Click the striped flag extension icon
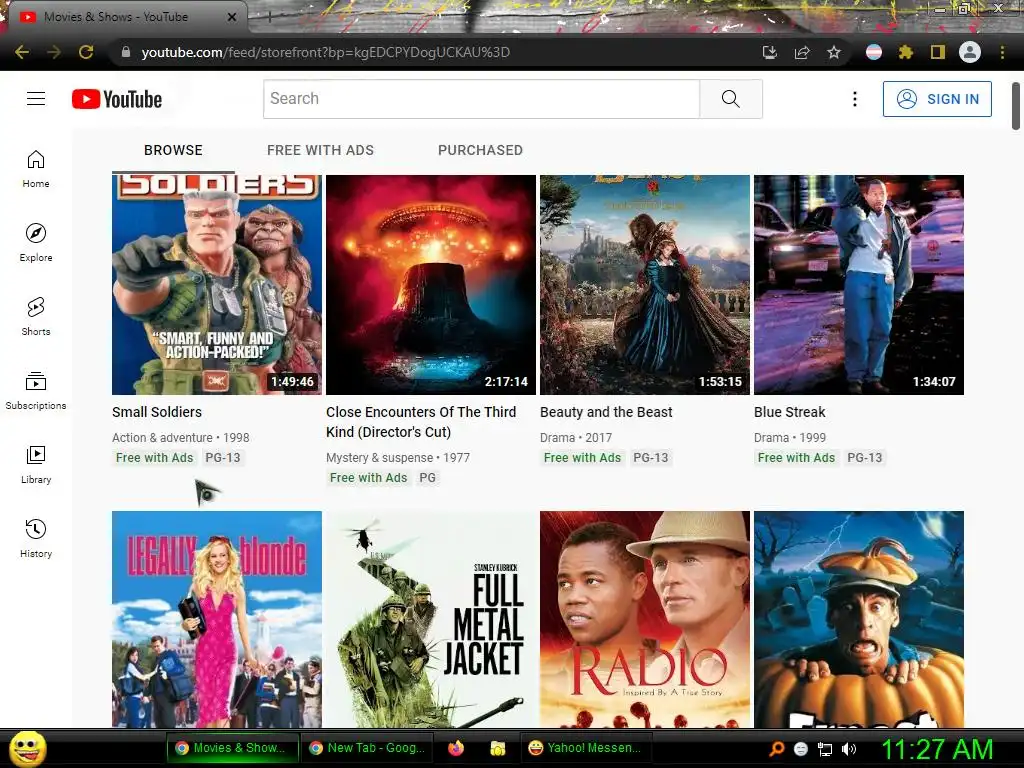 874,52
